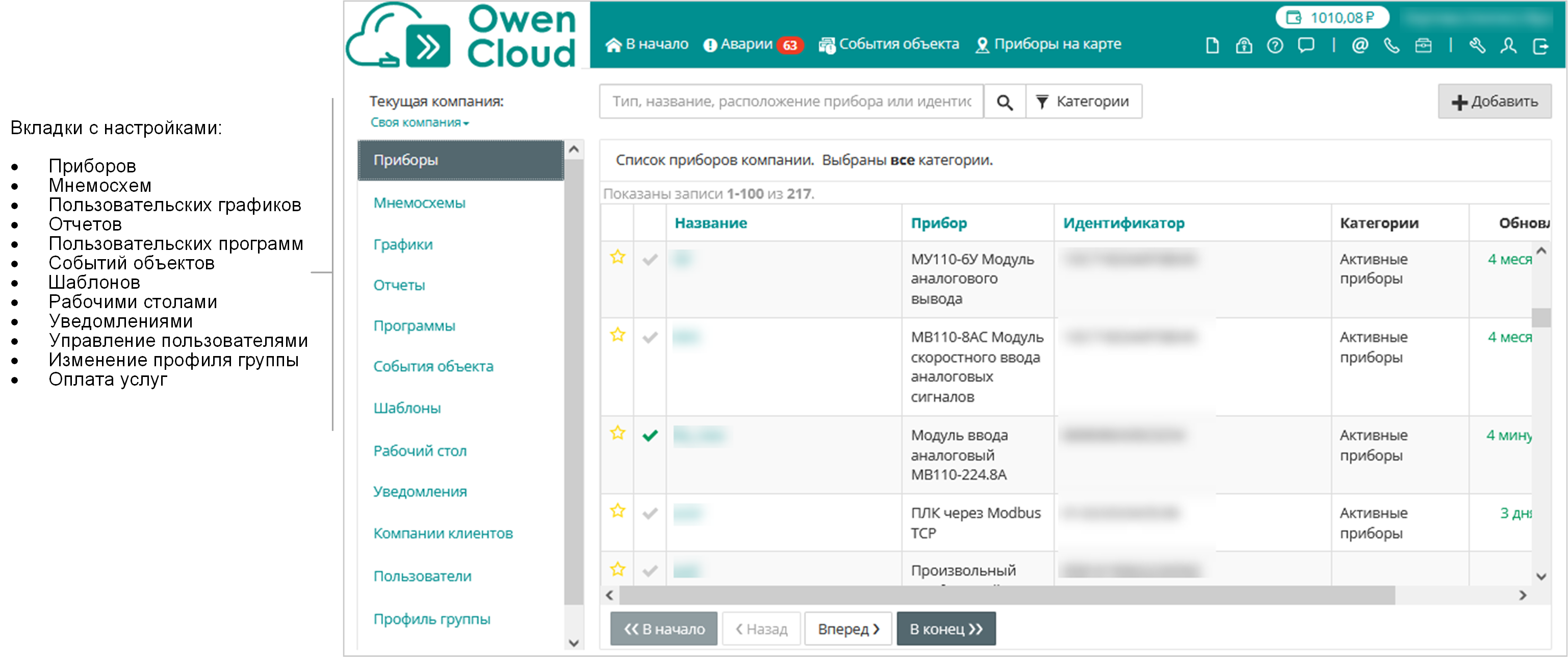Click the device search input field

pos(791,102)
